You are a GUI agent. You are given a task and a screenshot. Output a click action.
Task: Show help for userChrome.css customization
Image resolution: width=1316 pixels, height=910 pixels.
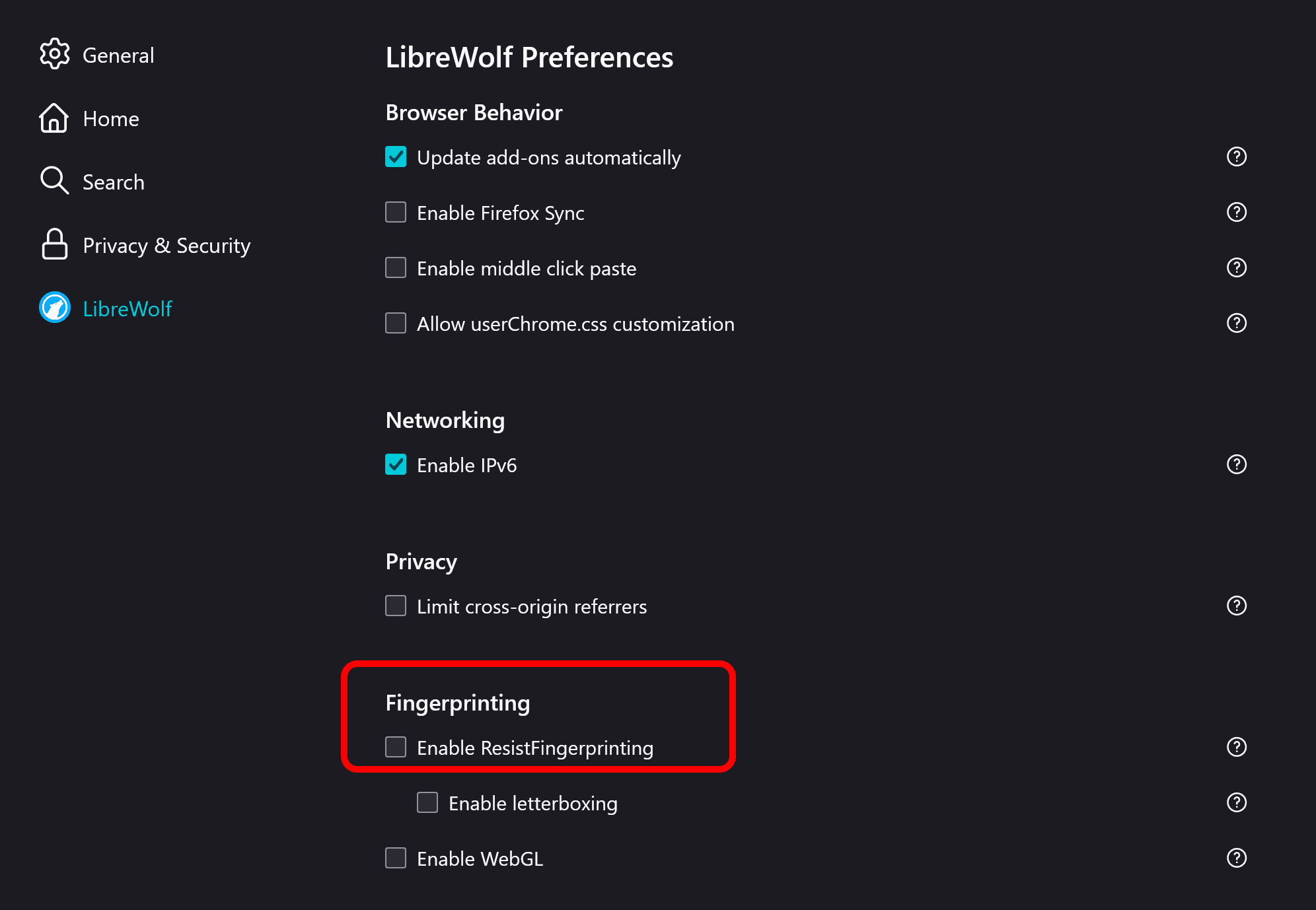pos(1236,323)
